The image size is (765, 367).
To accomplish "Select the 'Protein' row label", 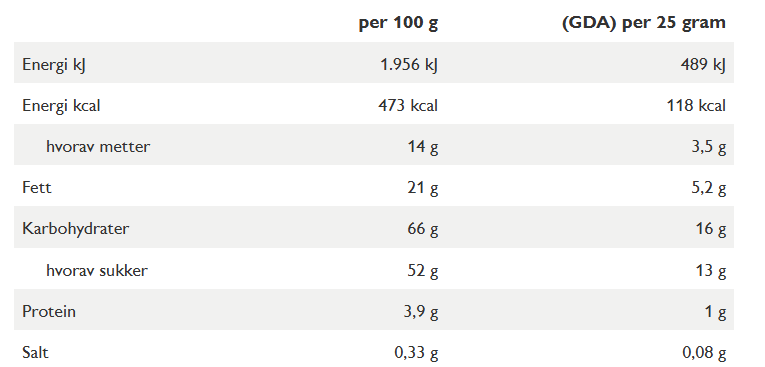I will 49,311.
